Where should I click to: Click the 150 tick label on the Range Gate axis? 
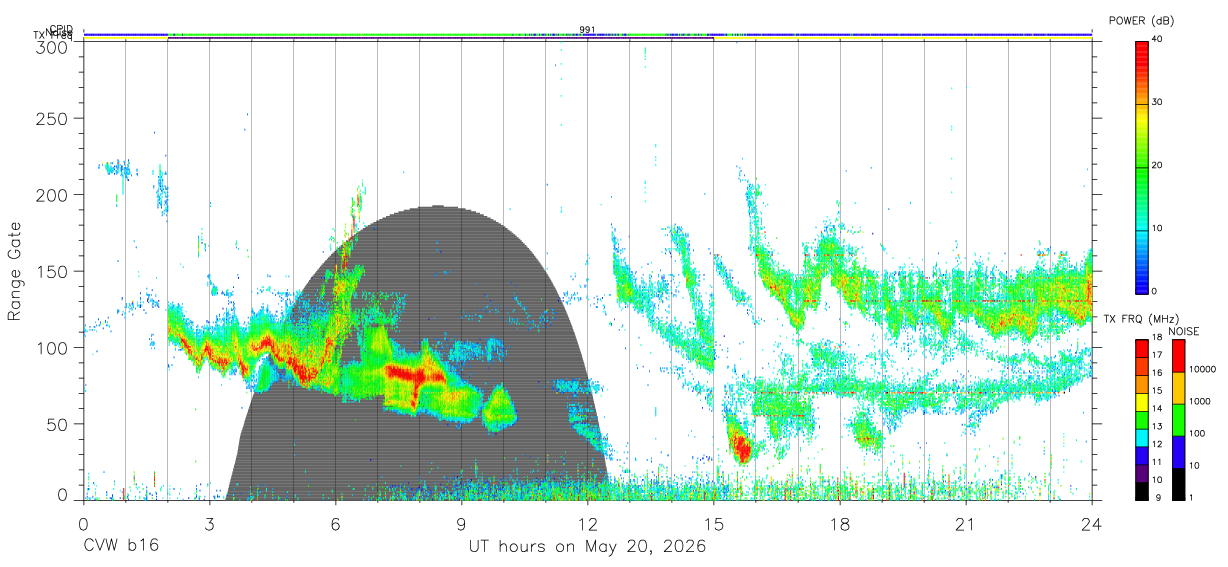(52, 271)
